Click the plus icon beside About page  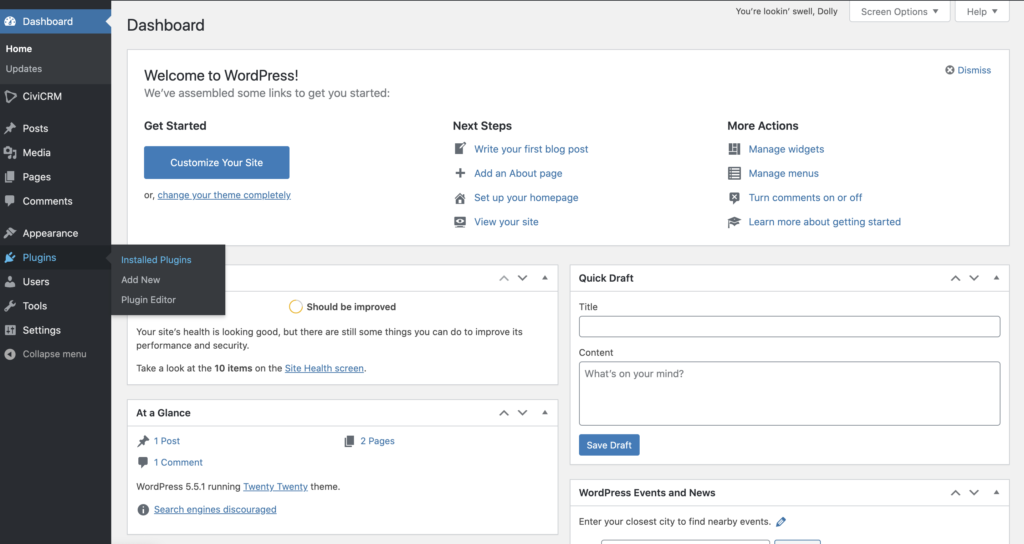[x=460, y=173]
